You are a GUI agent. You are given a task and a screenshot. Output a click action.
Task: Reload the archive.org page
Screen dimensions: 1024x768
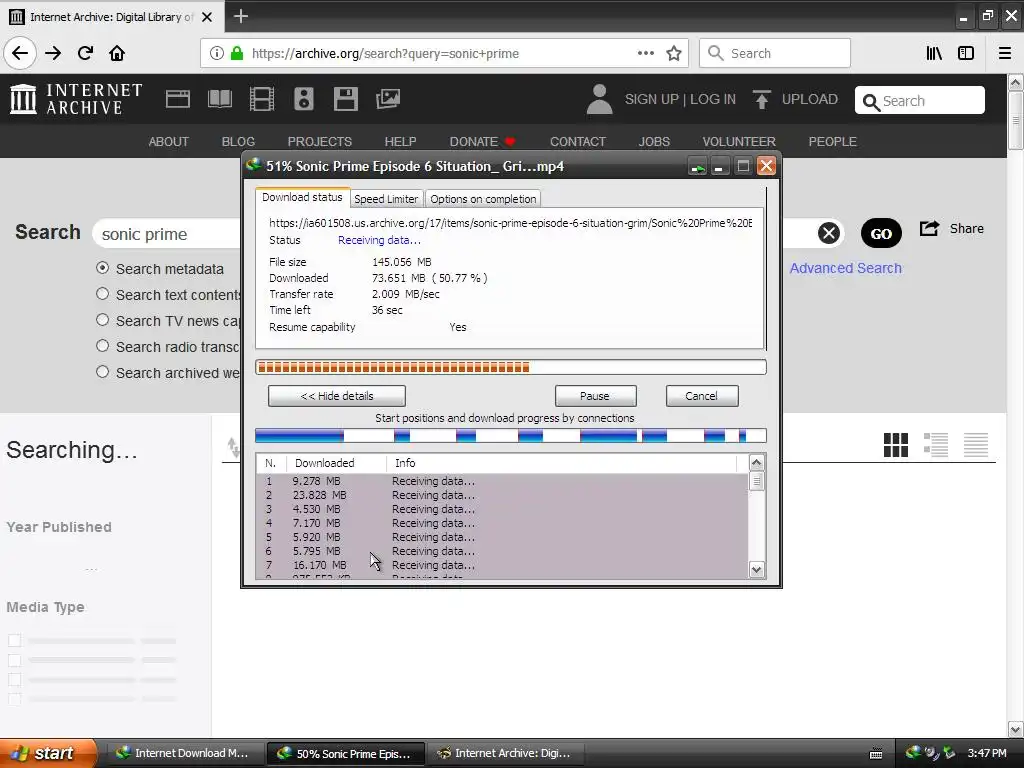(85, 53)
